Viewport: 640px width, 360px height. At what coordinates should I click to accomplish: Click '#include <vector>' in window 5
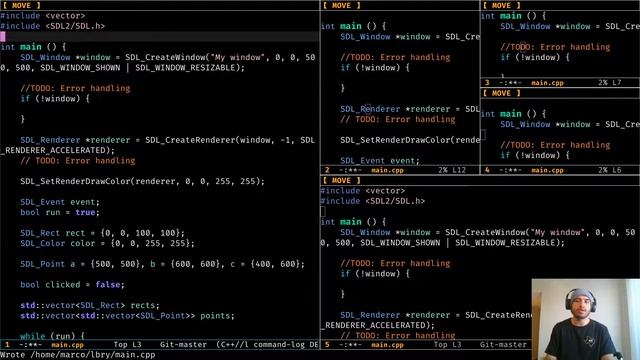[363, 191]
